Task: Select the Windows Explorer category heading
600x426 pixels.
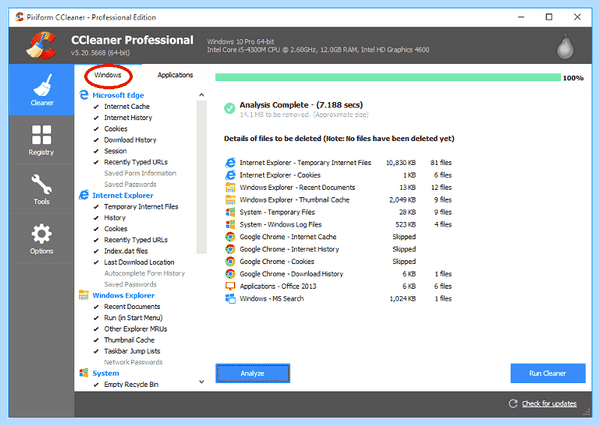Action: (123, 295)
